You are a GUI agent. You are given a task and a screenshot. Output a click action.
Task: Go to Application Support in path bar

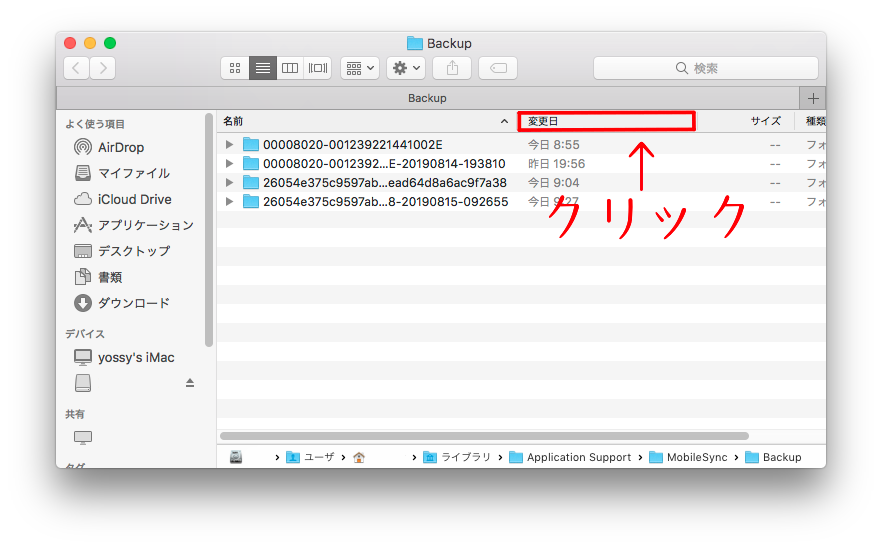pos(570,457)
